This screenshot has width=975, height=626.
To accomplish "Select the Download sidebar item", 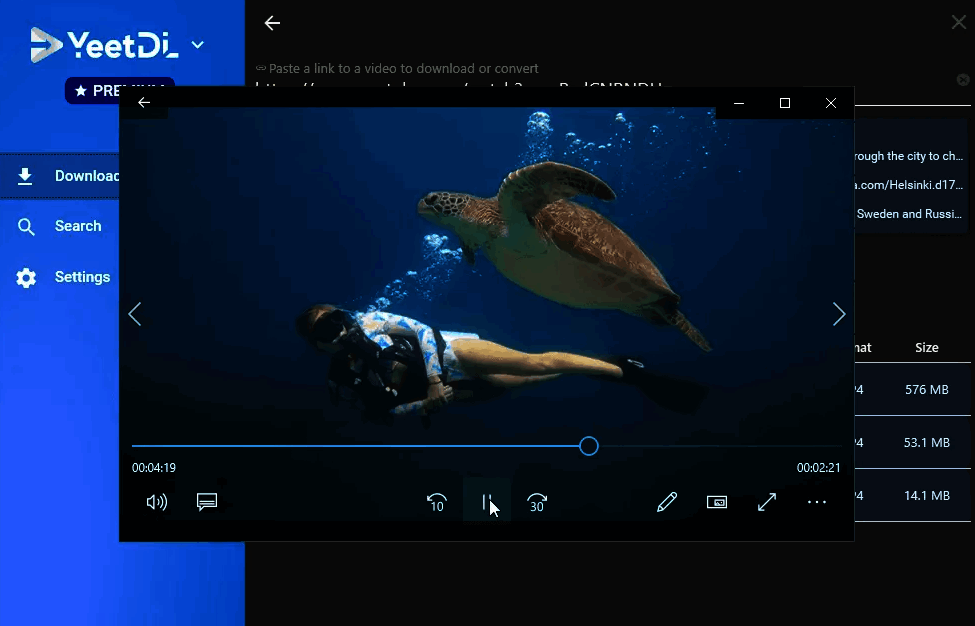I will (60, 176).
